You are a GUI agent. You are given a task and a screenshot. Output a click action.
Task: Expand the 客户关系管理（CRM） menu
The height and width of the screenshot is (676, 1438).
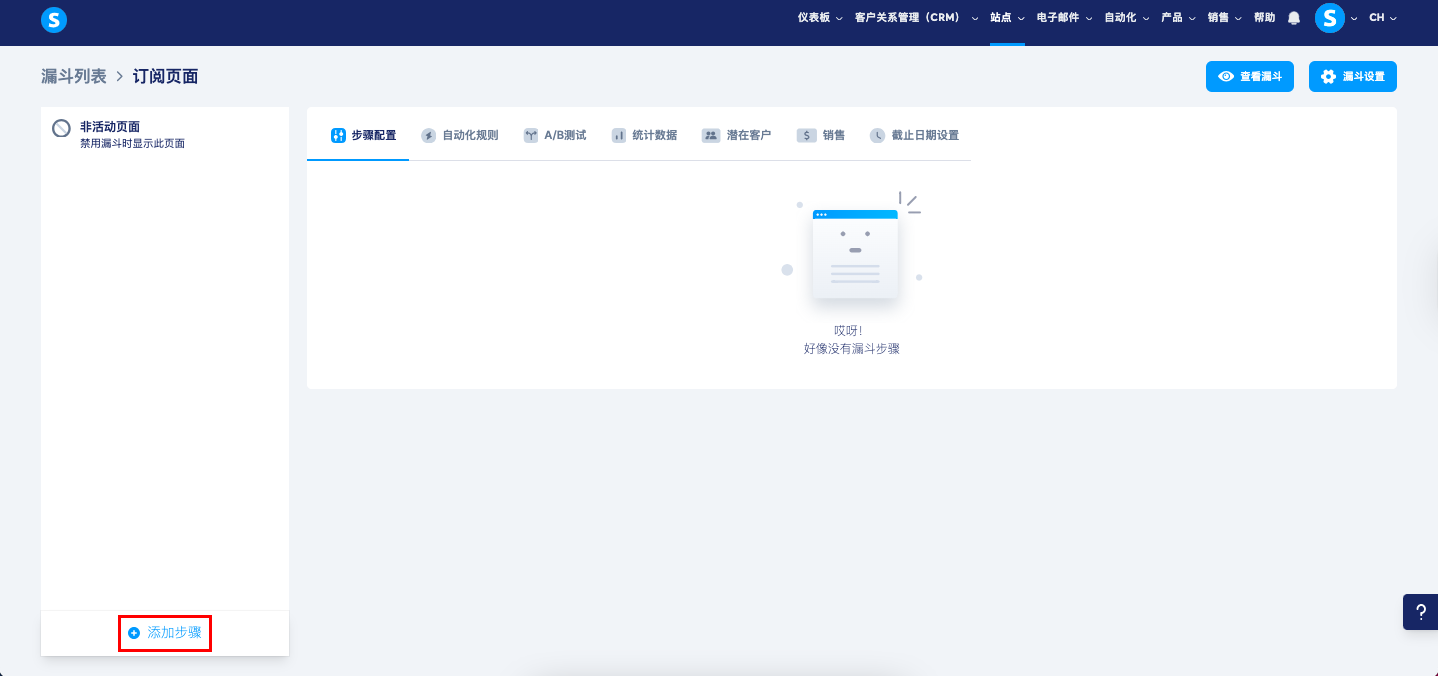click(917, 18)
